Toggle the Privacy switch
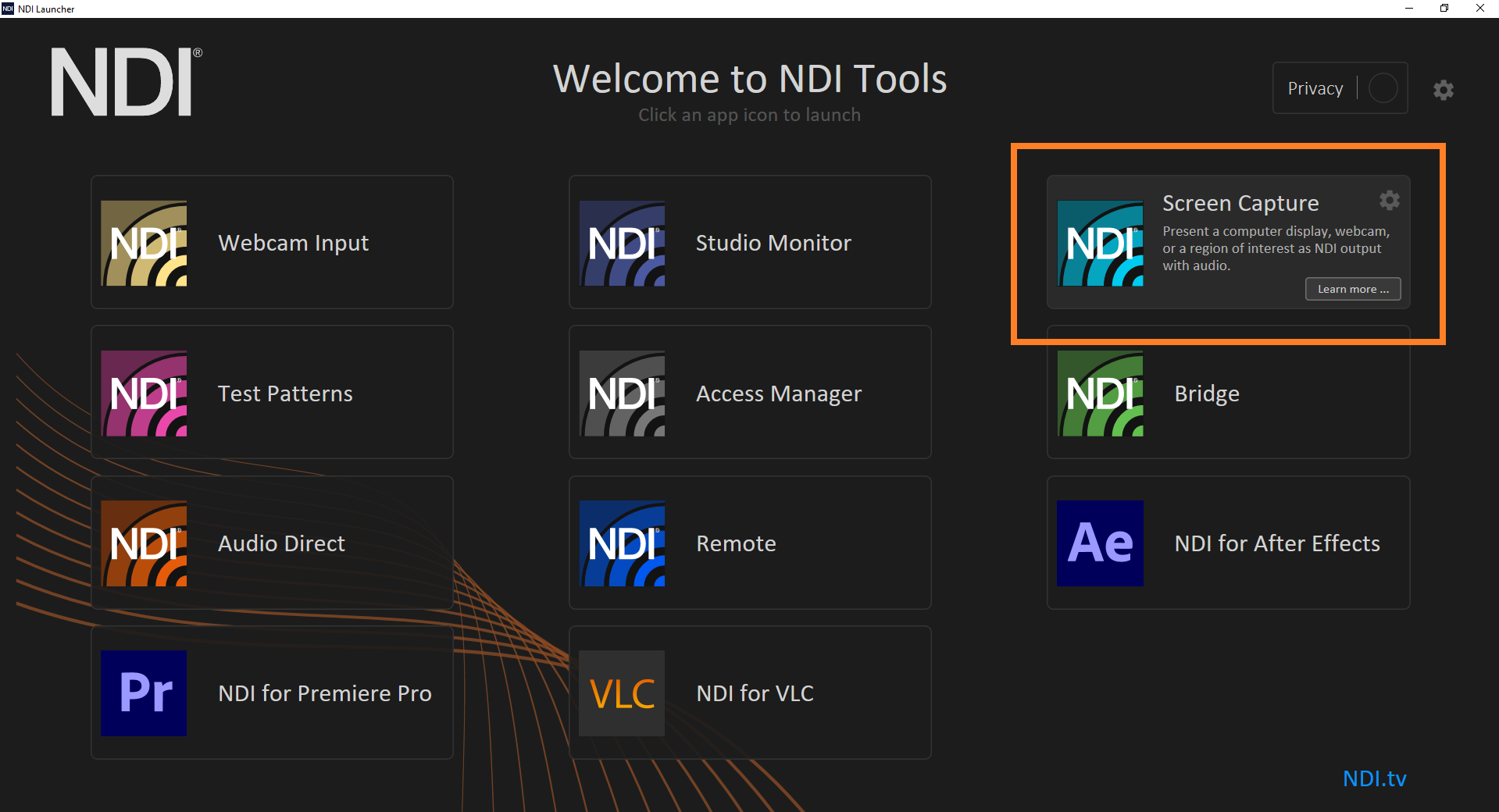1499x812 pixels. [x=1383, y=88]
